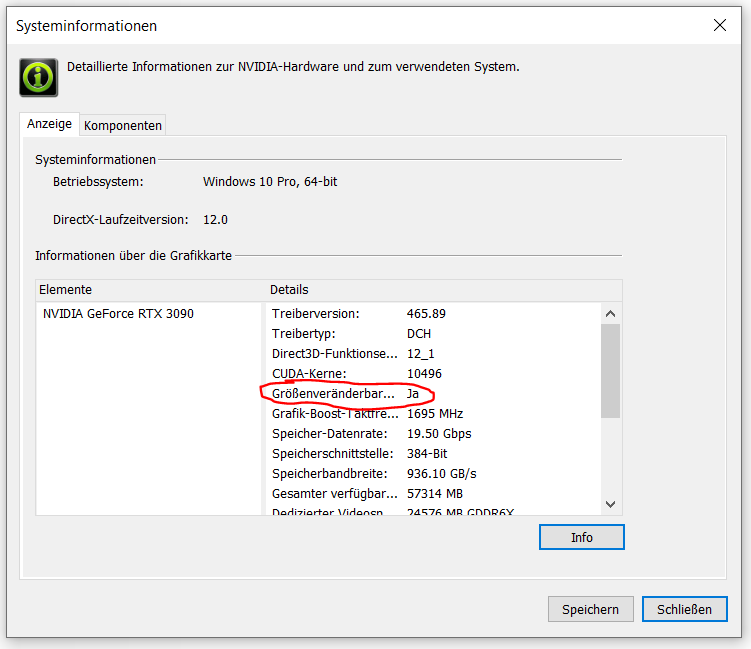Click scroll-down arrow of details list
The image size is (751, 649).
(610, 504)
